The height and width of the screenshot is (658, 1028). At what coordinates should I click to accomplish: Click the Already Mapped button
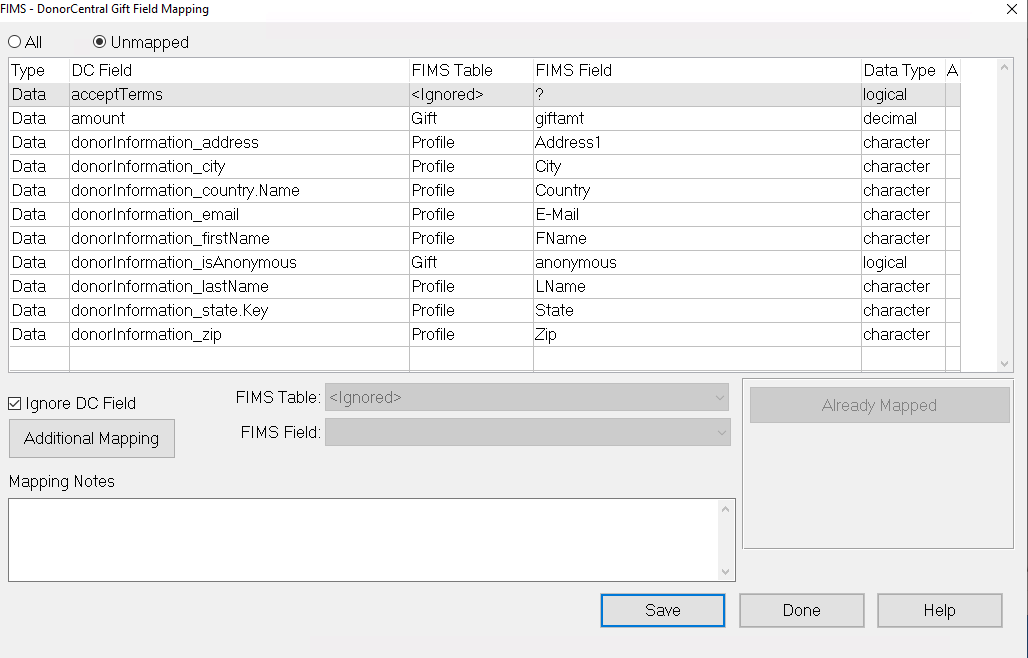[x=879, y=405]
